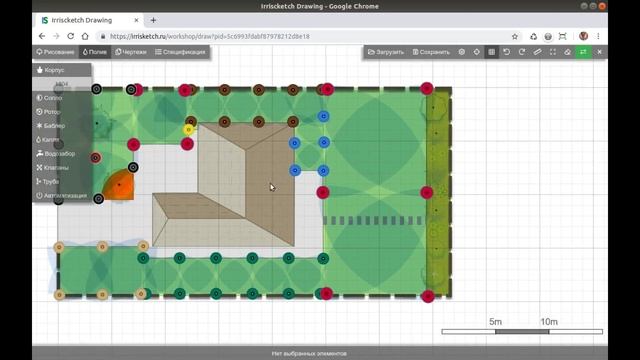Open the Chrome profile avatar
Image resolution: width=640 pixels, height=360 pixels.
[584, 36]
